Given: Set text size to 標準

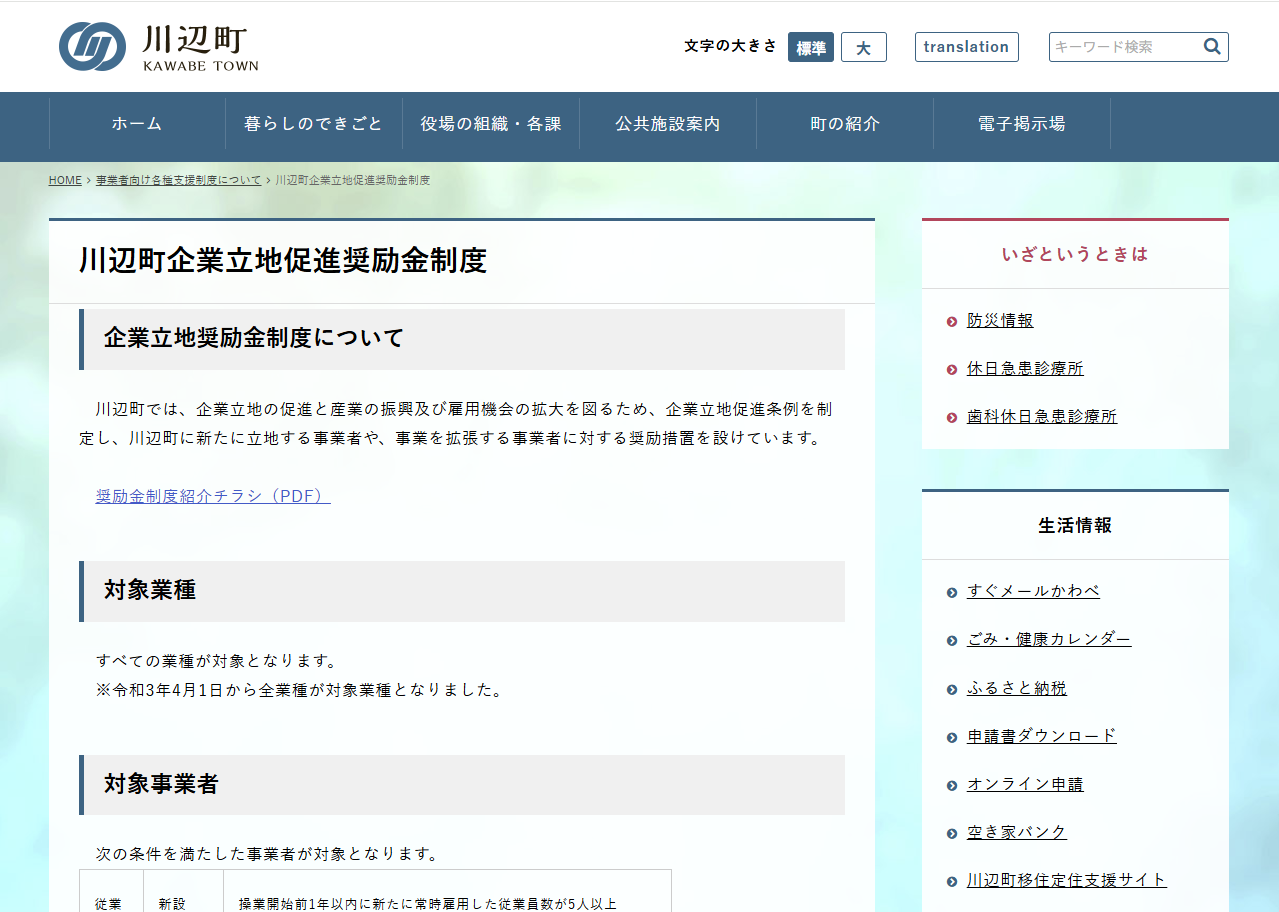Looking at the screenshot, I should tap(811, 47).
